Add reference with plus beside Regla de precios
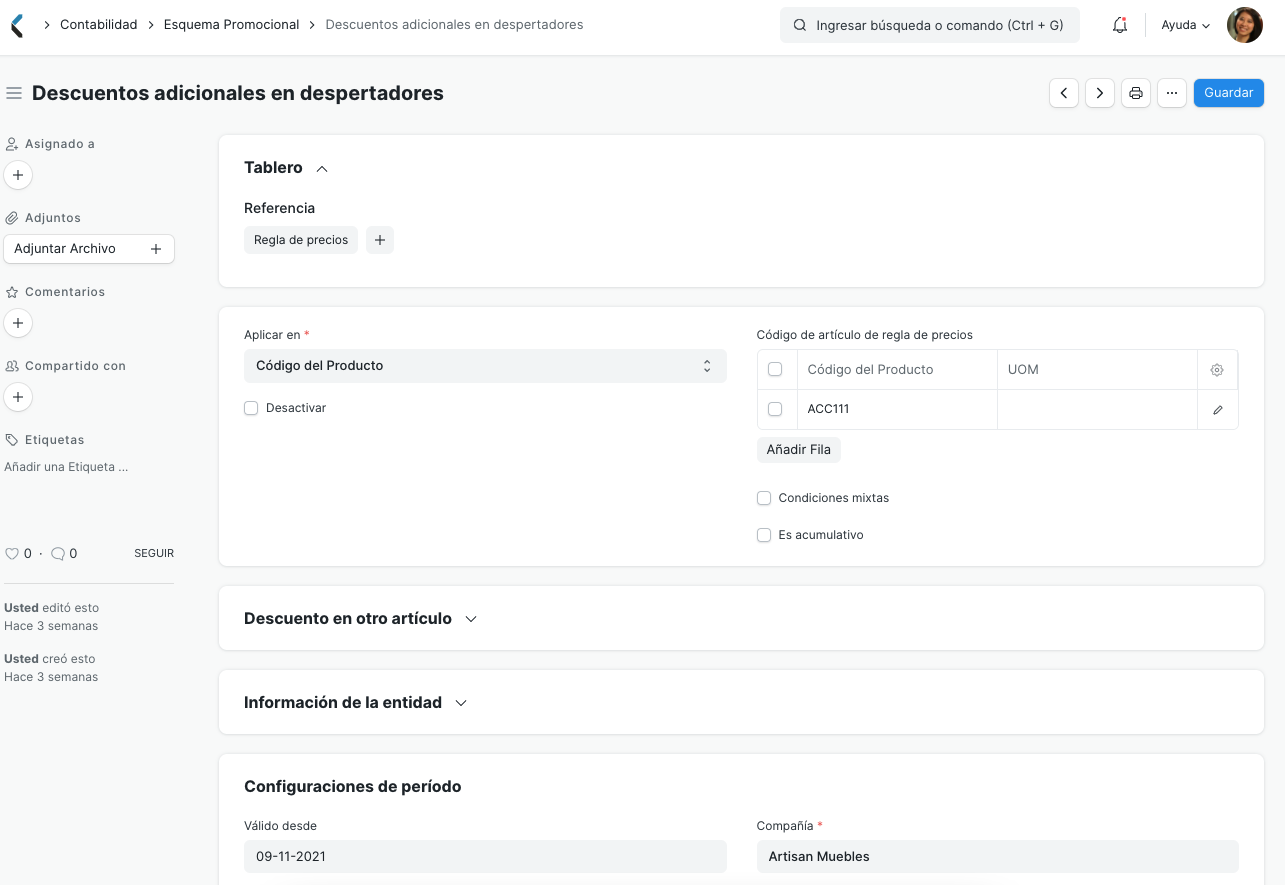 coord(380,240)
